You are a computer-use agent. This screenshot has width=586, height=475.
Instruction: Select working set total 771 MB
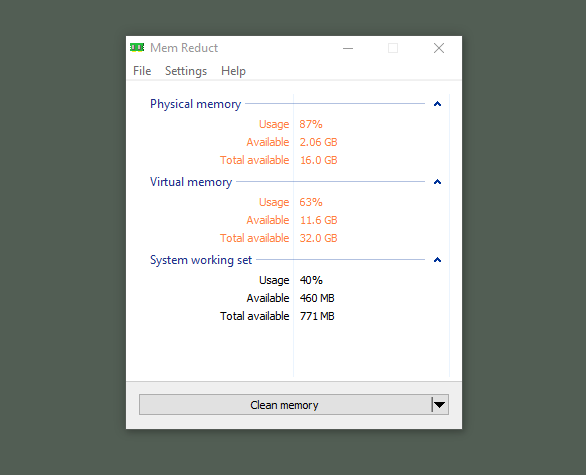(x=317, y=316)
